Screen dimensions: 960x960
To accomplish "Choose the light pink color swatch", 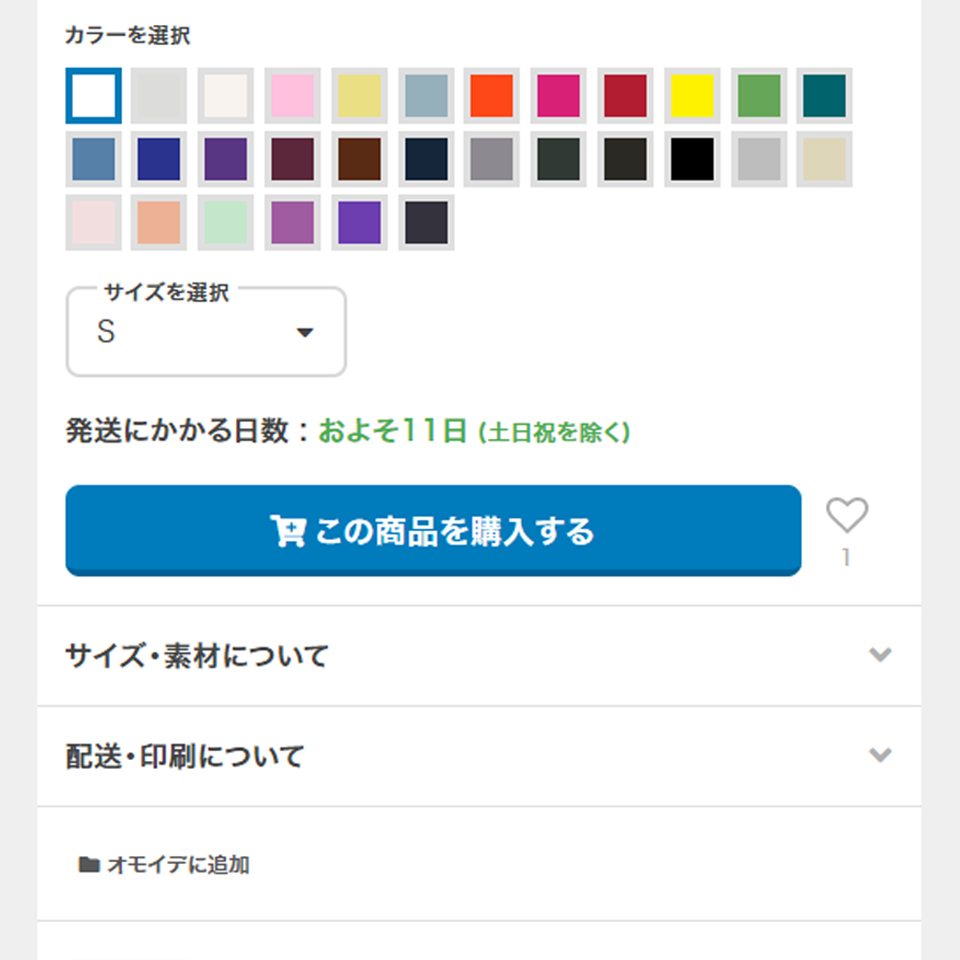I will [x=293, y=96].
